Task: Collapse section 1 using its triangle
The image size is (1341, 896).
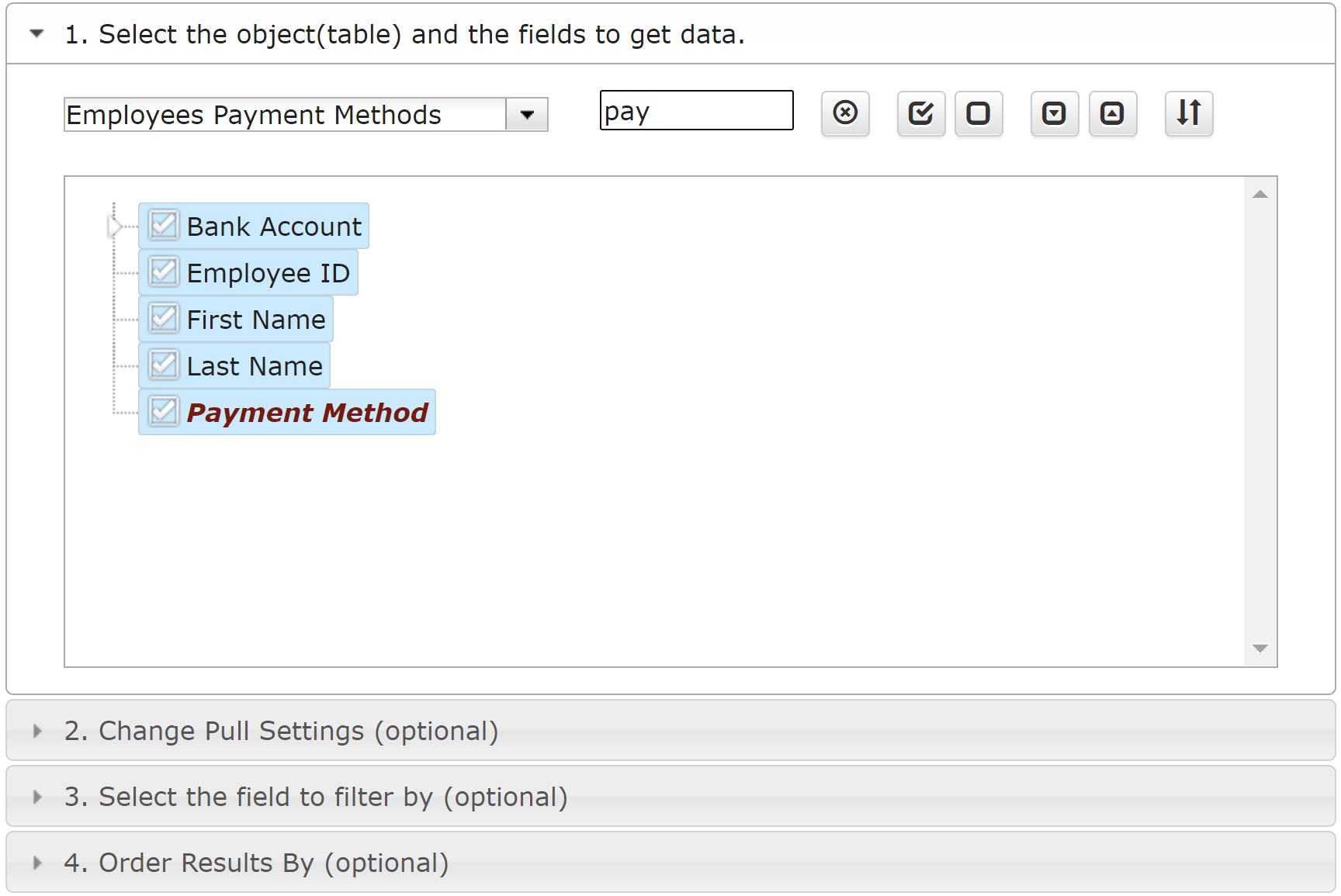Action: (x=36, y=33)
